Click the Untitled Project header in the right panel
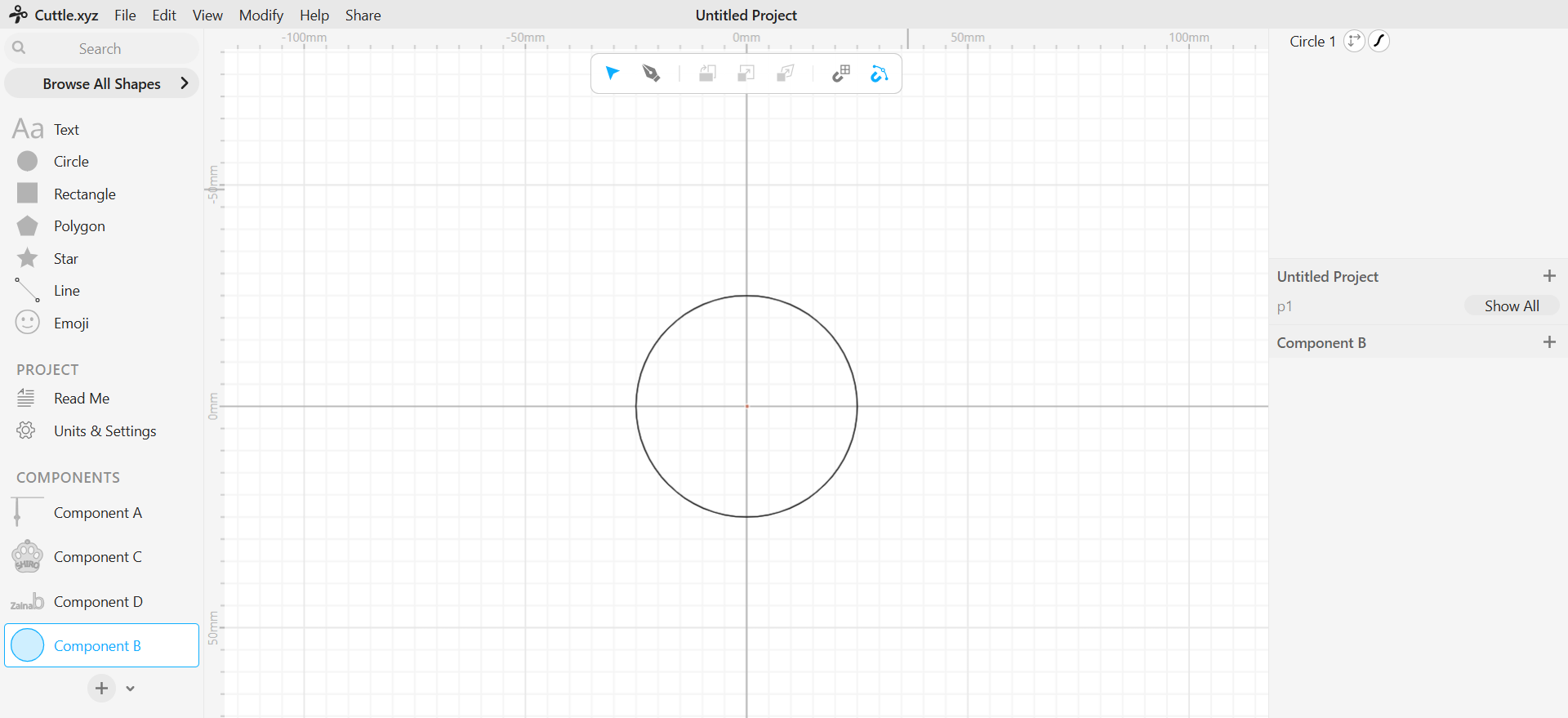Image resolution: width=1568 pixels, height=718 pixels. coord(1328,276)
